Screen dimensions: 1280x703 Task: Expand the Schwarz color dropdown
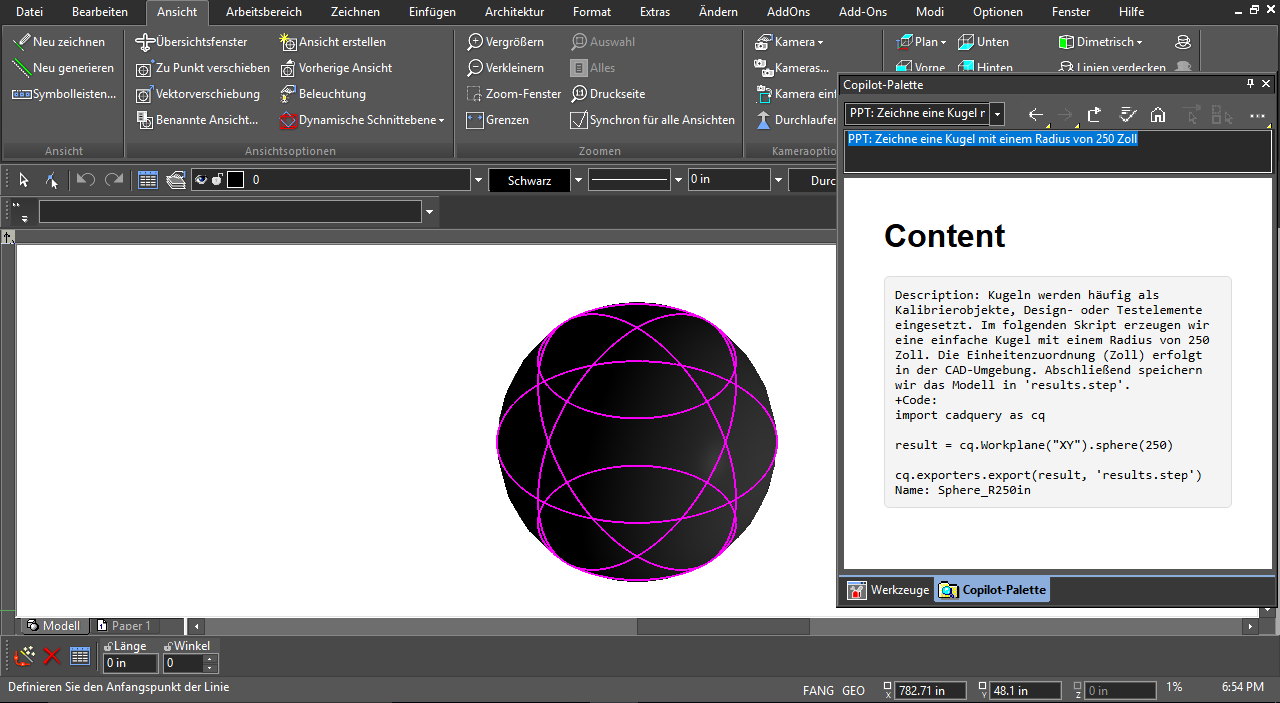(577, 180)
